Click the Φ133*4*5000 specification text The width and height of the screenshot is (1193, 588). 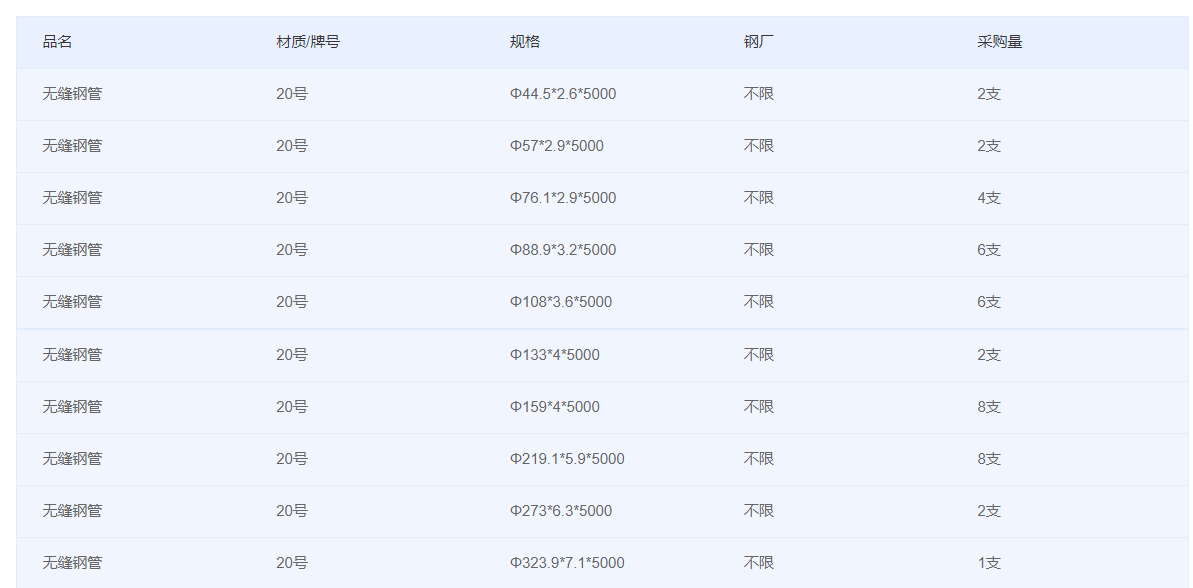(555, 355)
